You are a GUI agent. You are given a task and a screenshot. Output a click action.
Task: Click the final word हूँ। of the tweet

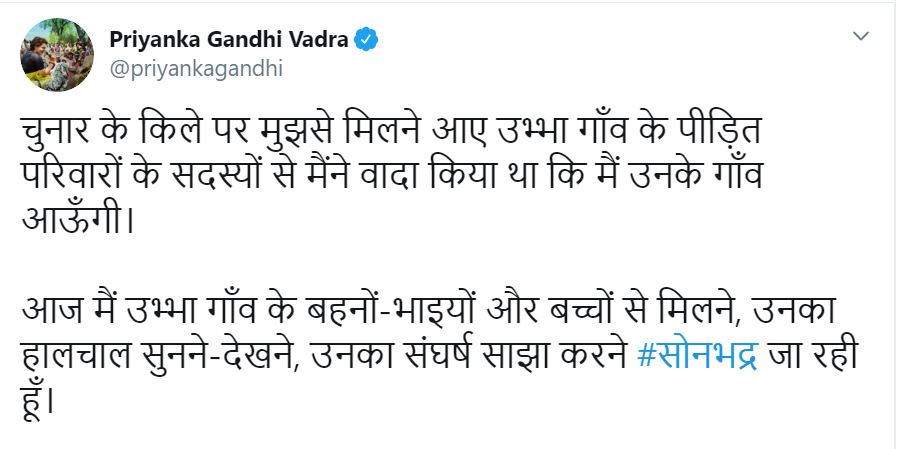41,398
